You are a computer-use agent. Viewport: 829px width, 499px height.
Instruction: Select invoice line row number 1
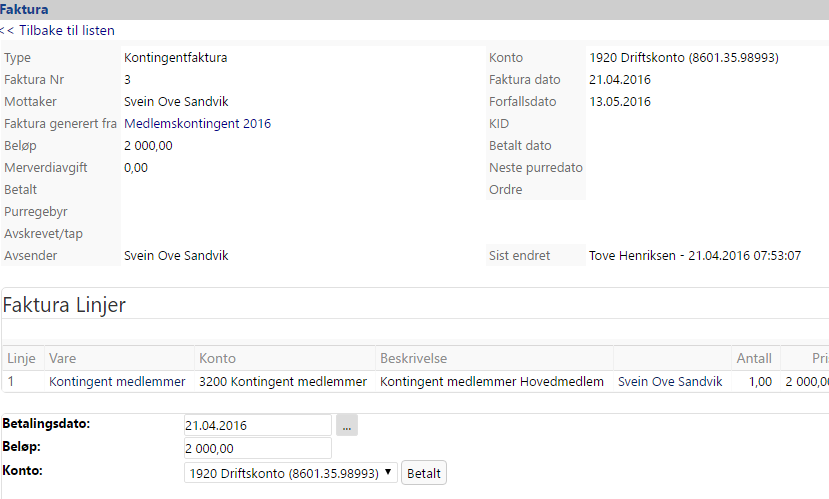(x=11, y=381)
